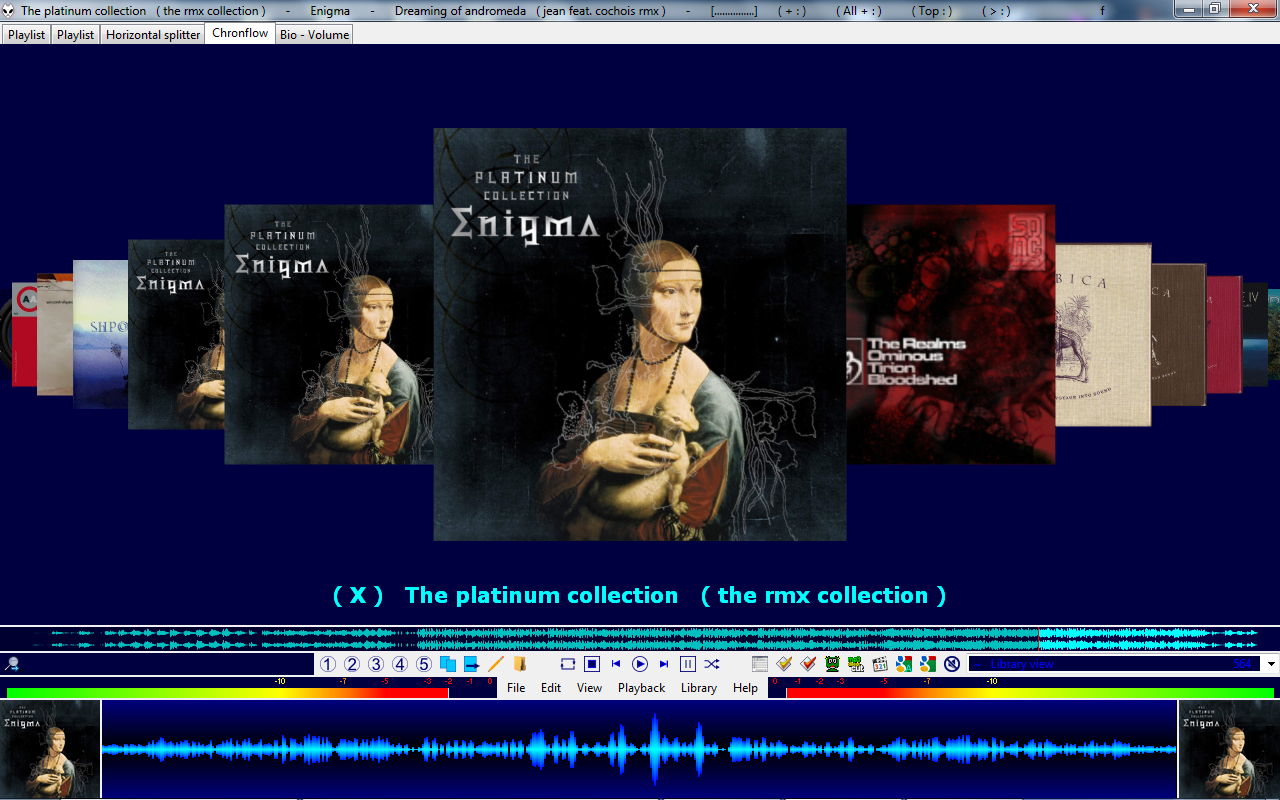Click the album title text below the covers

point(640,595)
